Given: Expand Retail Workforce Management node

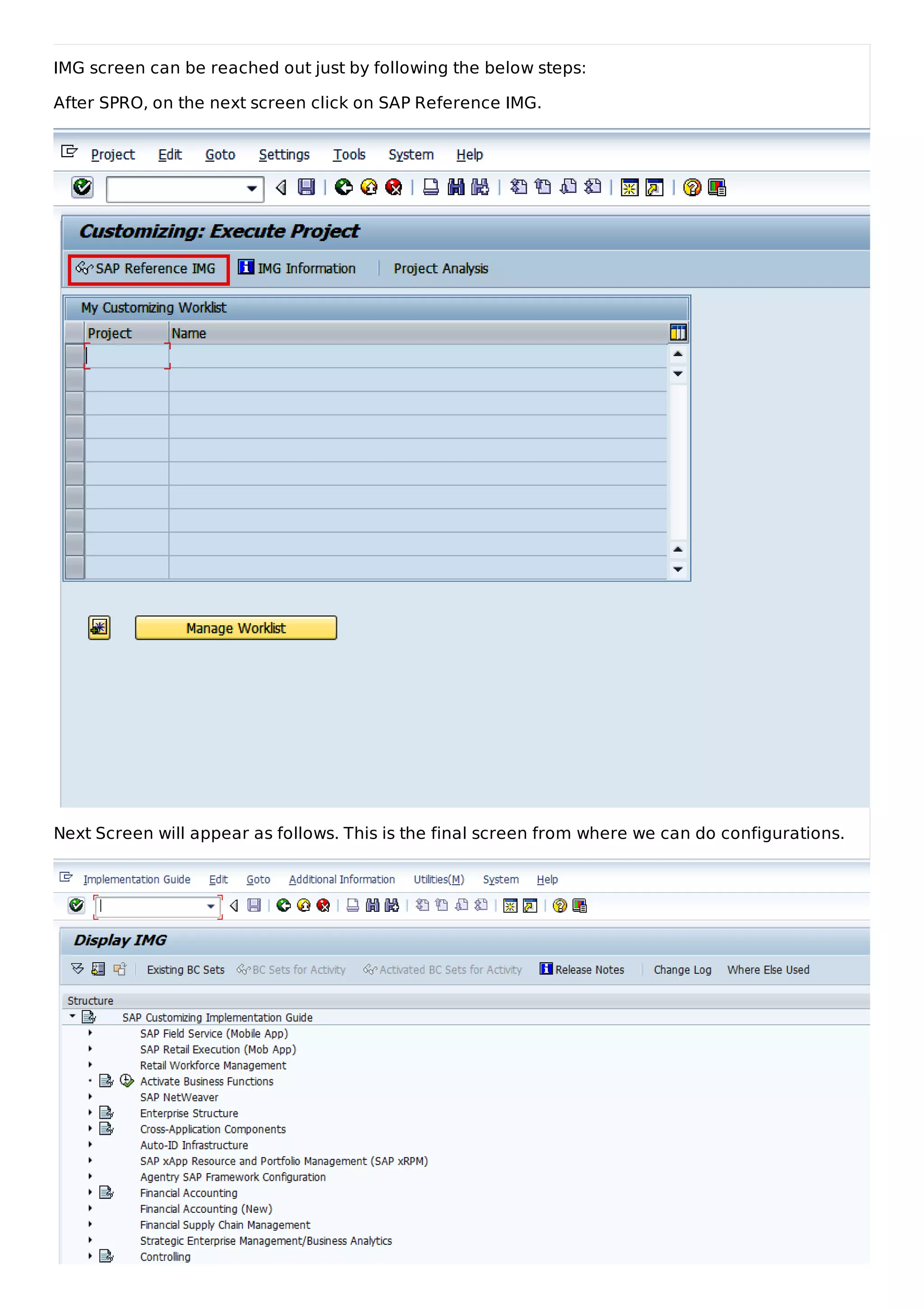Looking at the screenshot, I should pyautogui.click(x=90, y=1064).
